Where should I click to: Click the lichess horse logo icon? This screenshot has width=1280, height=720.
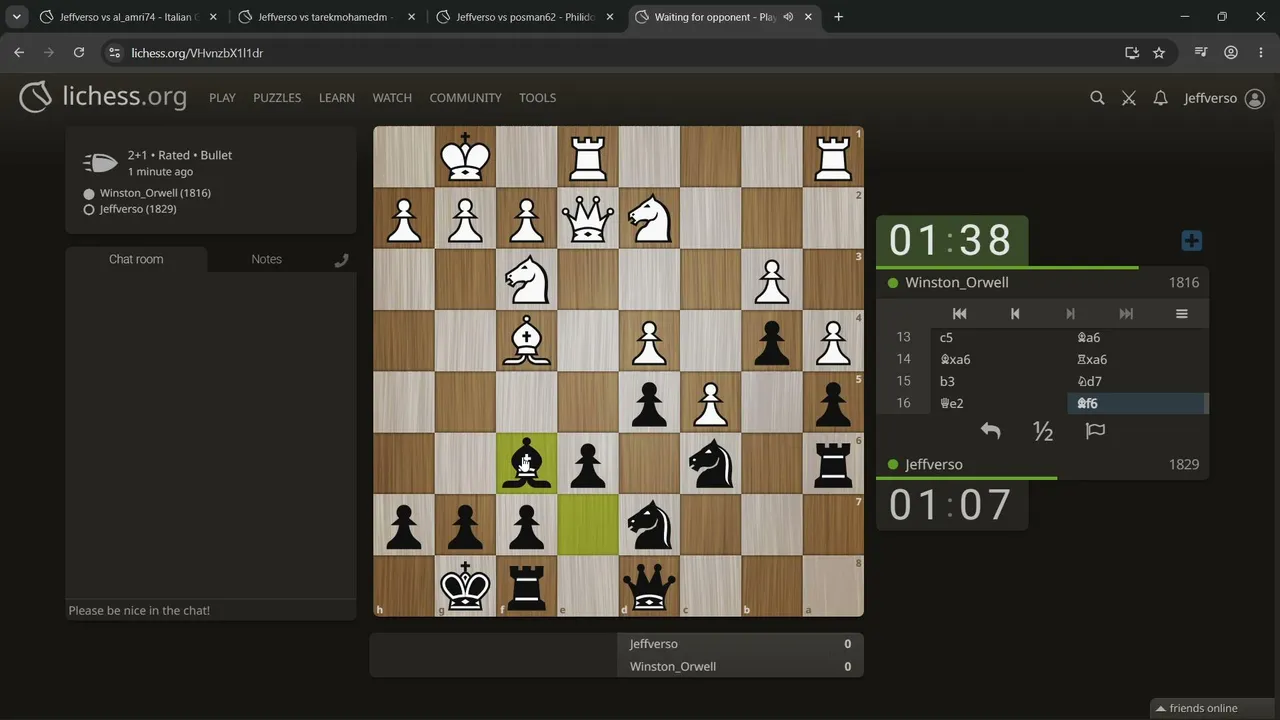tap(35, 97)
